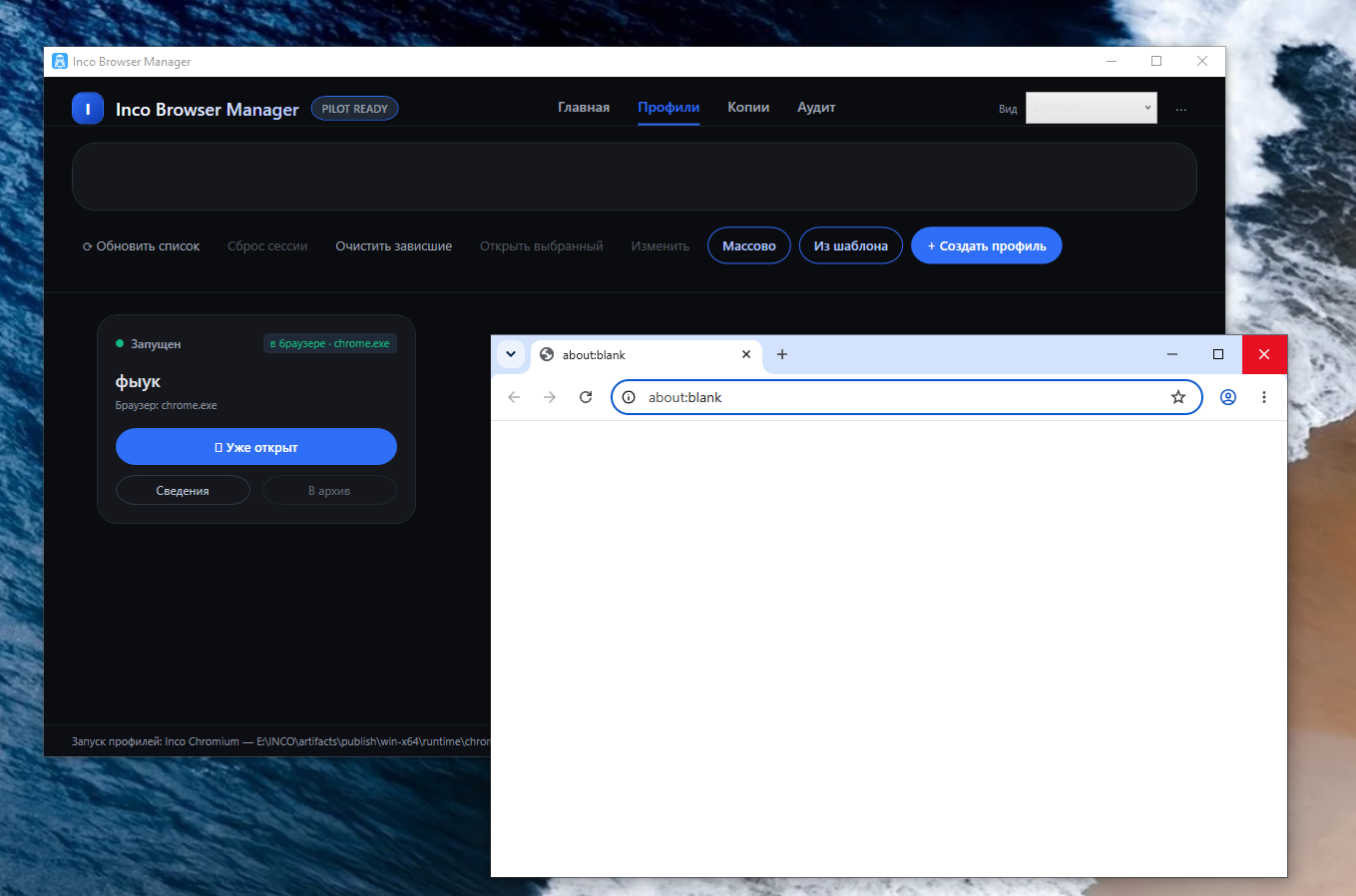Click the Уже открыт button on фыук card
This screenshot has height=896, width=1356.
point(256,447)
